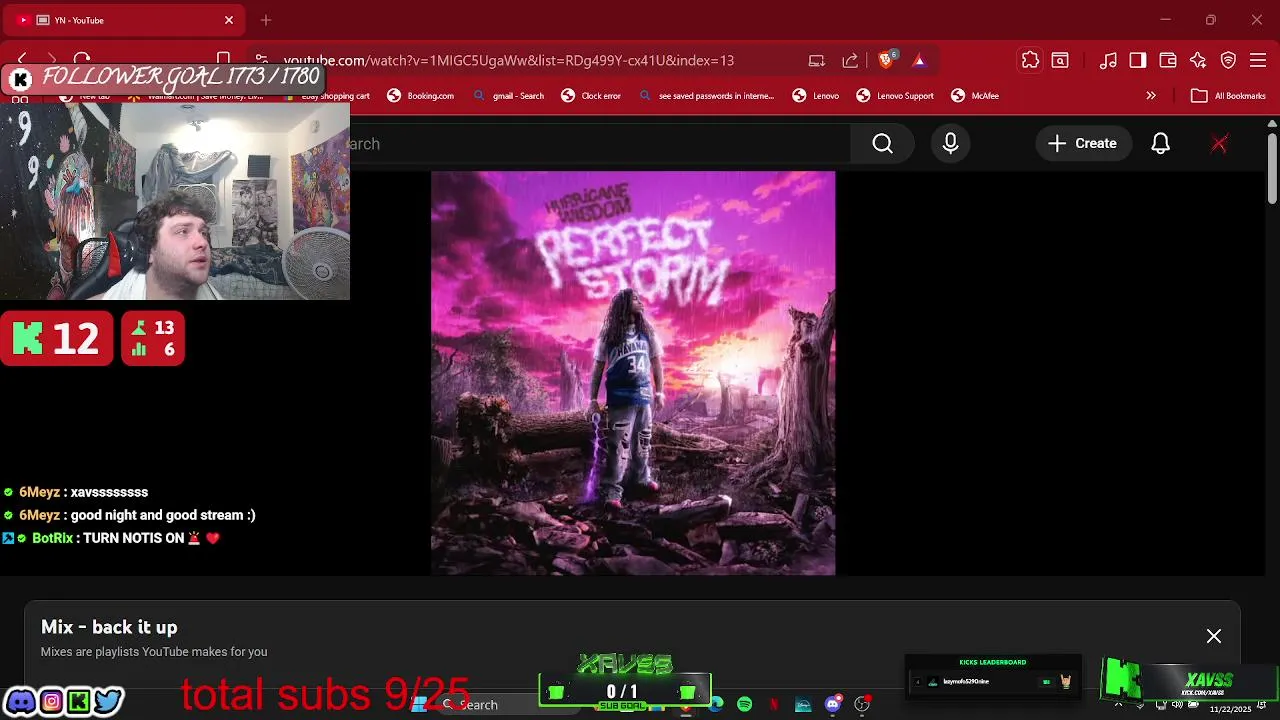The image size is (1280, 720).
Task: Click the YouTube search magnifier button
Action: coord(882,143)
